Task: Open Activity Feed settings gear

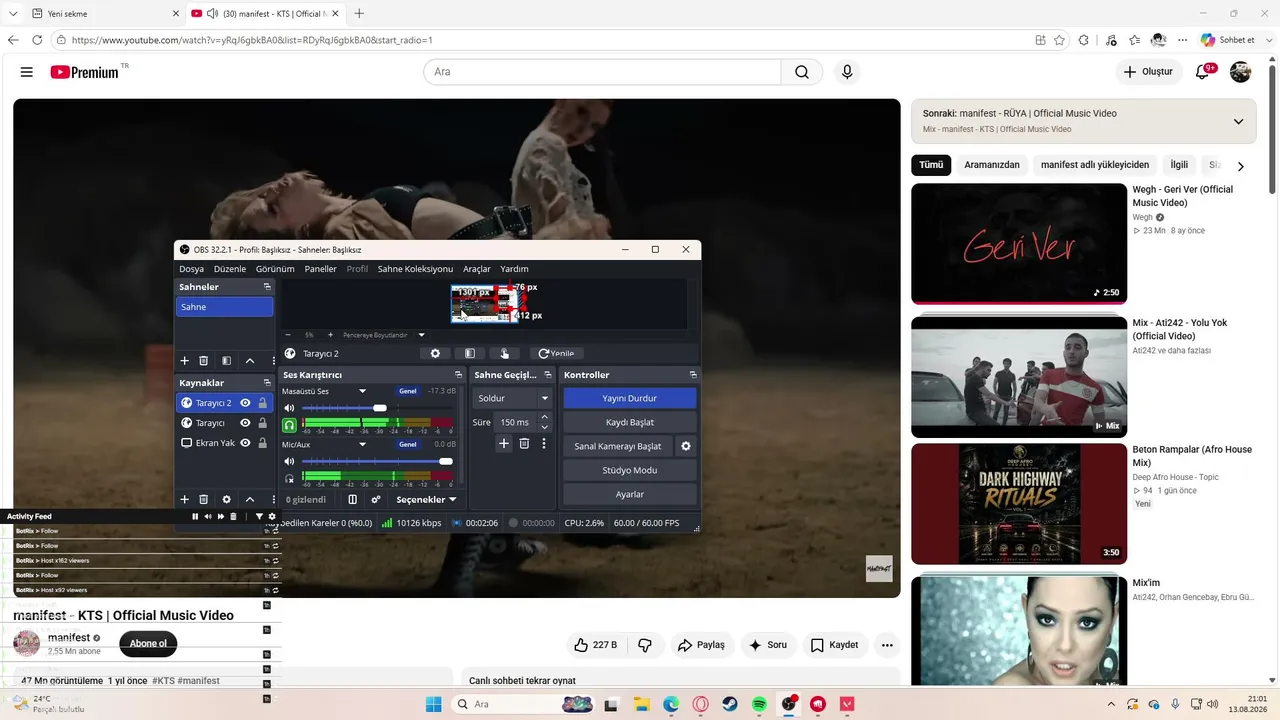Action: click(272, 516)
